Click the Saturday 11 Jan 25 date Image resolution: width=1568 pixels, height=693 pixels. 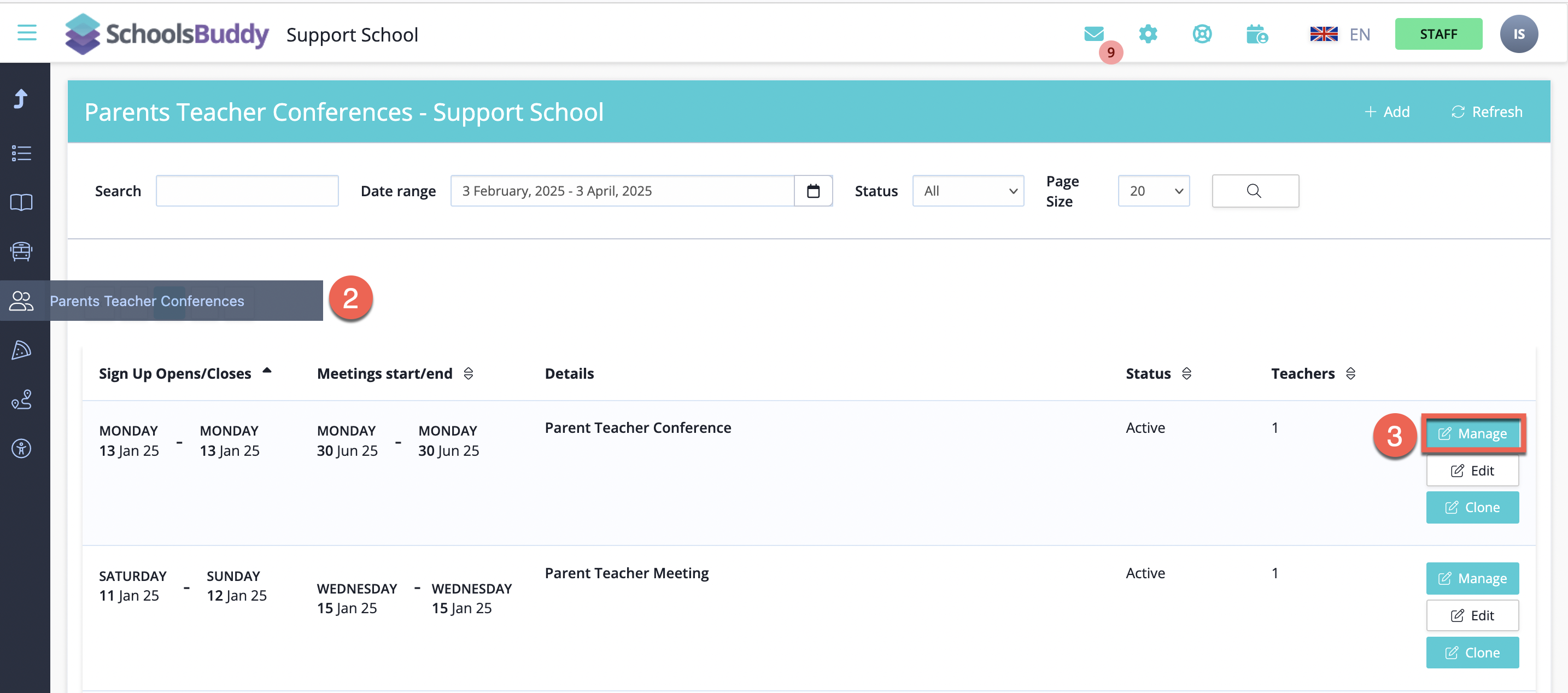[132, 586]
